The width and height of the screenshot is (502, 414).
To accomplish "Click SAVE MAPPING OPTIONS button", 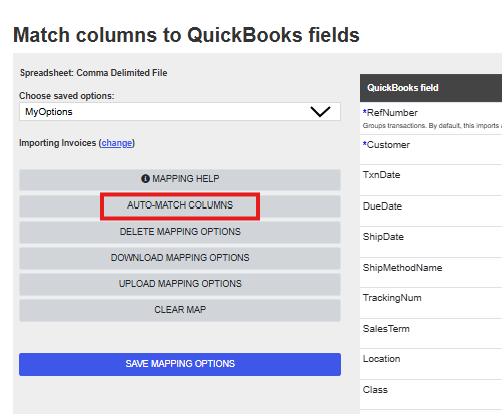I will click(180, 364).
